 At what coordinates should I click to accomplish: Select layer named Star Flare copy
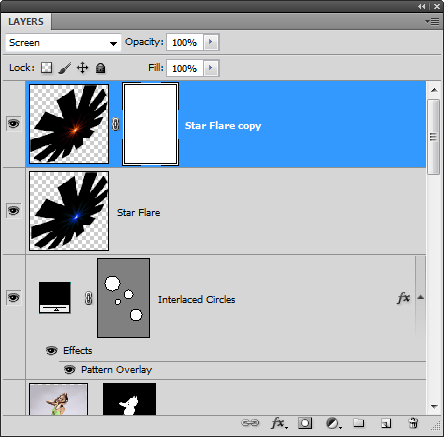pos(223,126)
